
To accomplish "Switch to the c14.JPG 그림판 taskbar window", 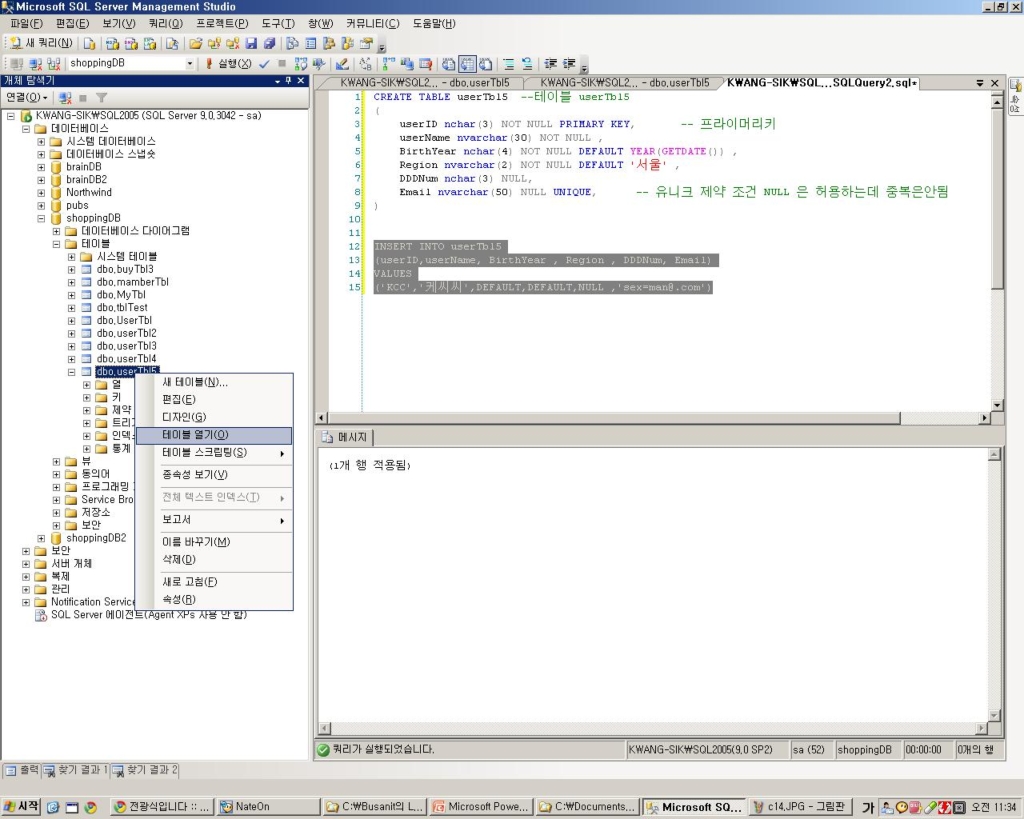I will click(x=799, y=807).
